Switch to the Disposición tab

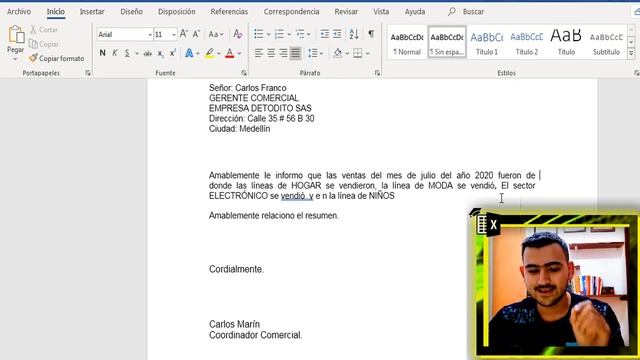pos(177,11)
